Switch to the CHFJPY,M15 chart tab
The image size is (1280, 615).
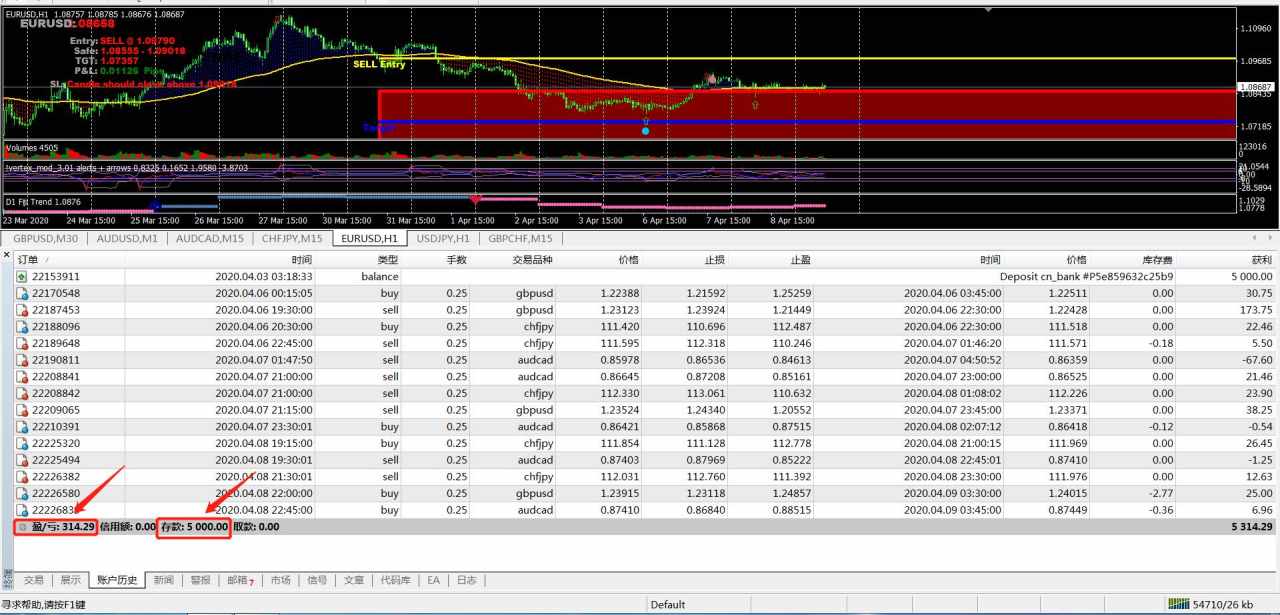(x=292, y=238)
